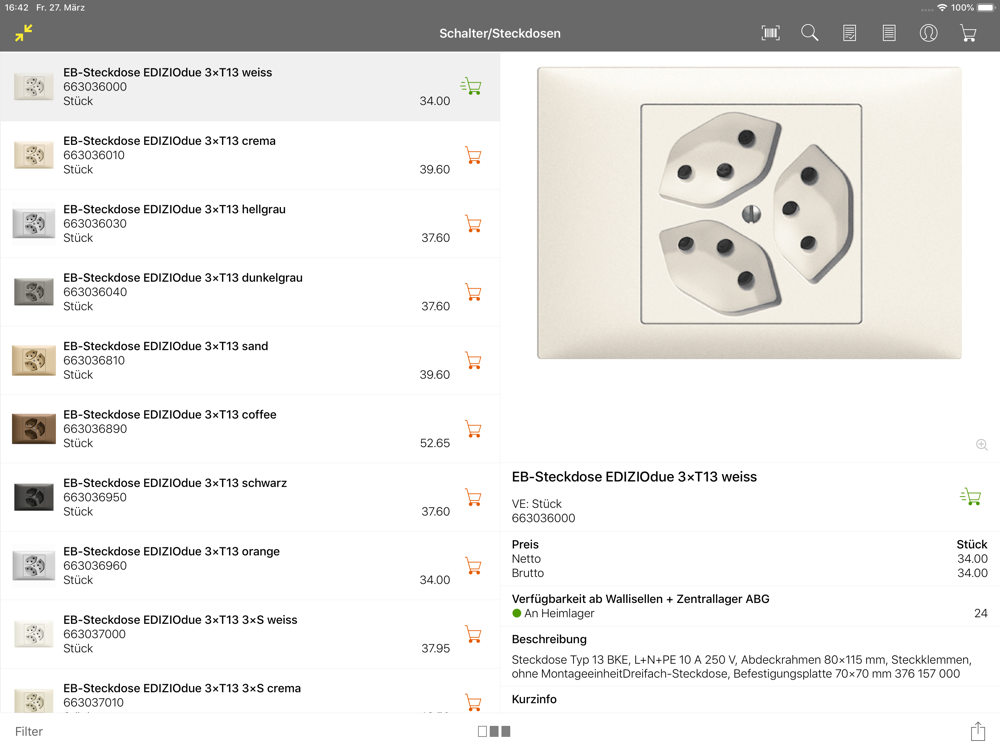Click the 'Kurzinfo' section heading
This screenshot has height=750, width=1000.
tap(534, 699)
